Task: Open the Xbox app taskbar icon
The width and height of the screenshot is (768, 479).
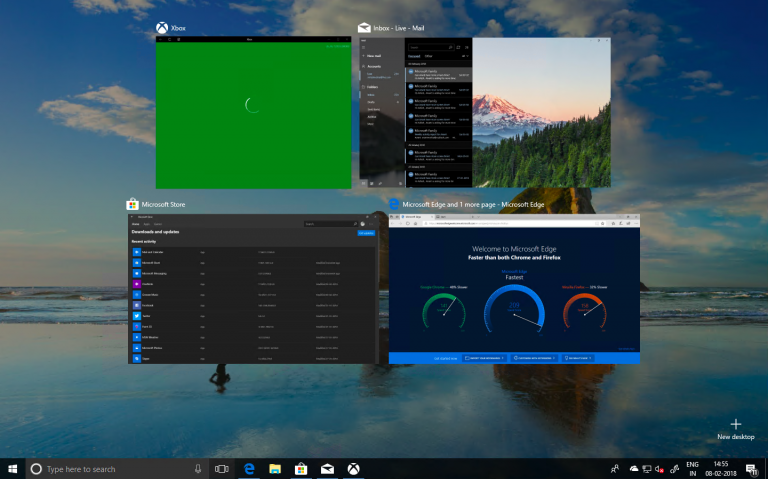Action: (x=353, y=468)
